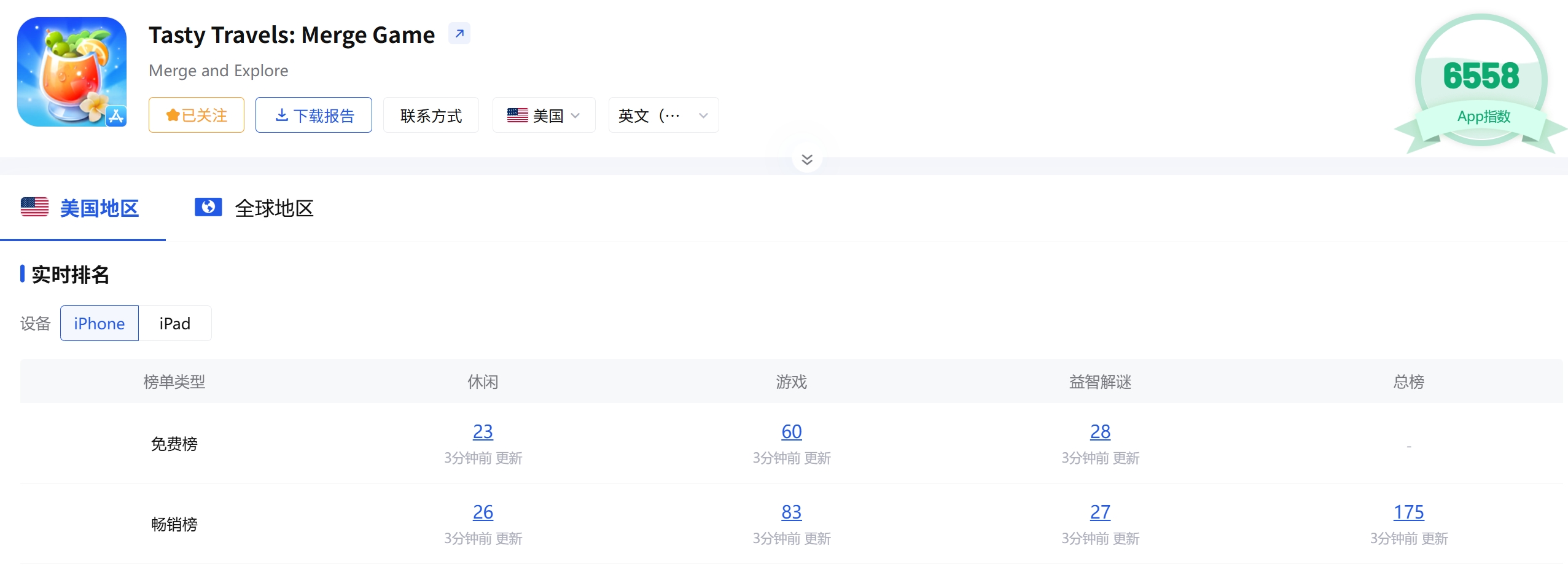
Task: Click the 6558 App指数 badge
Action: click(x=1481, y=84)
